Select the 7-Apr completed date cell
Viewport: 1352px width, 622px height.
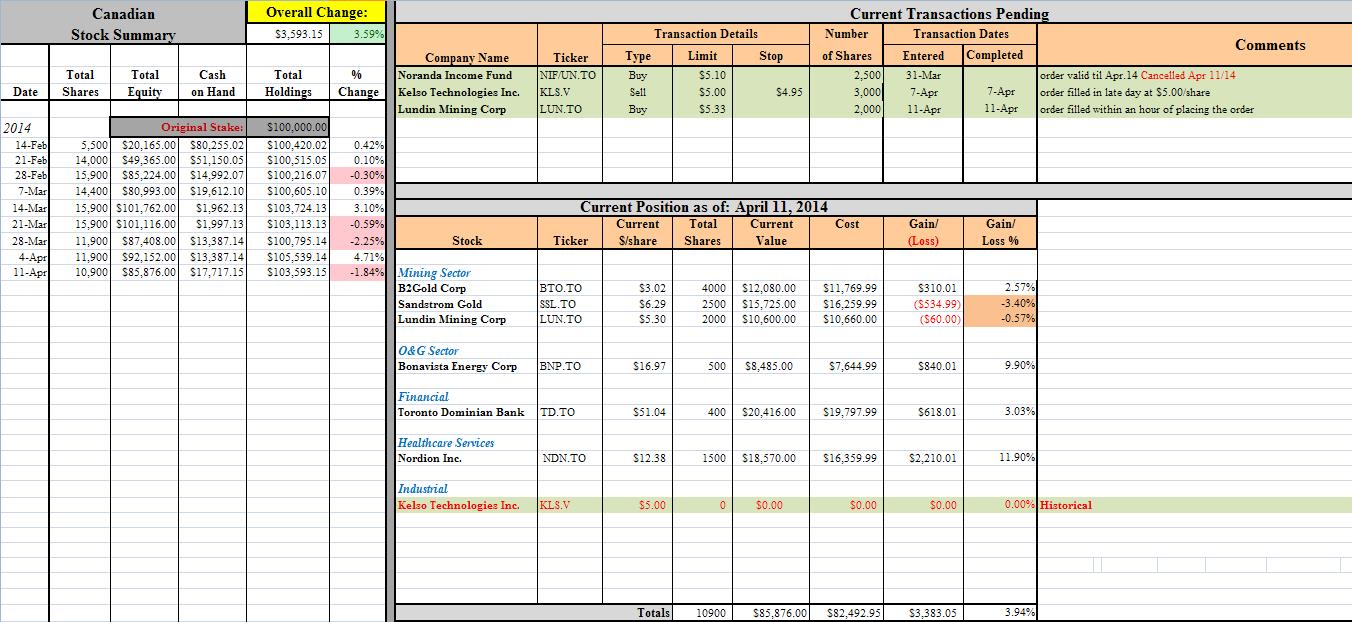point(1001,92)
